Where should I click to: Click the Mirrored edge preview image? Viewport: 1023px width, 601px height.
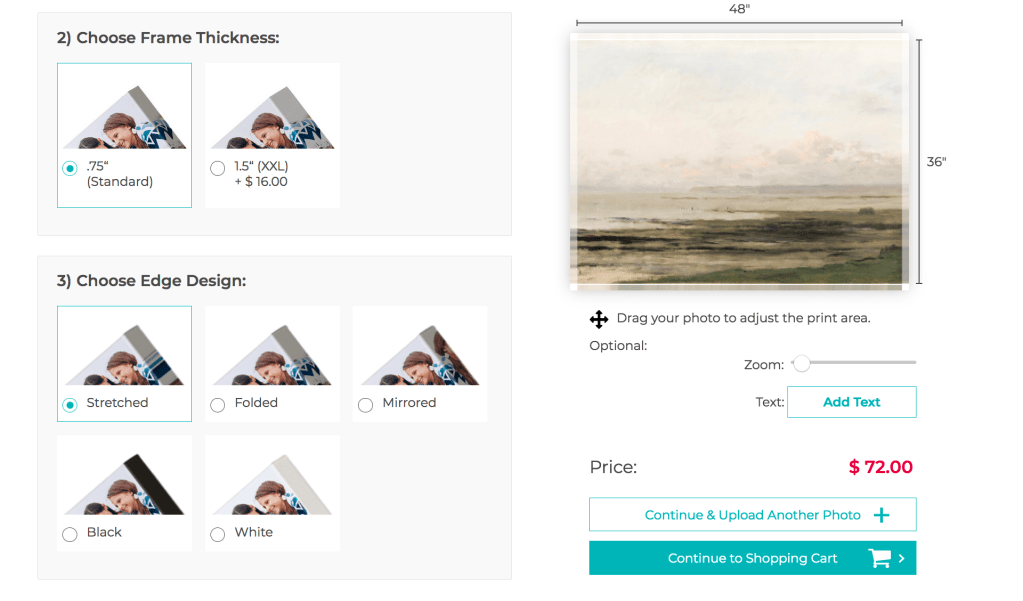tap(420, 350)
